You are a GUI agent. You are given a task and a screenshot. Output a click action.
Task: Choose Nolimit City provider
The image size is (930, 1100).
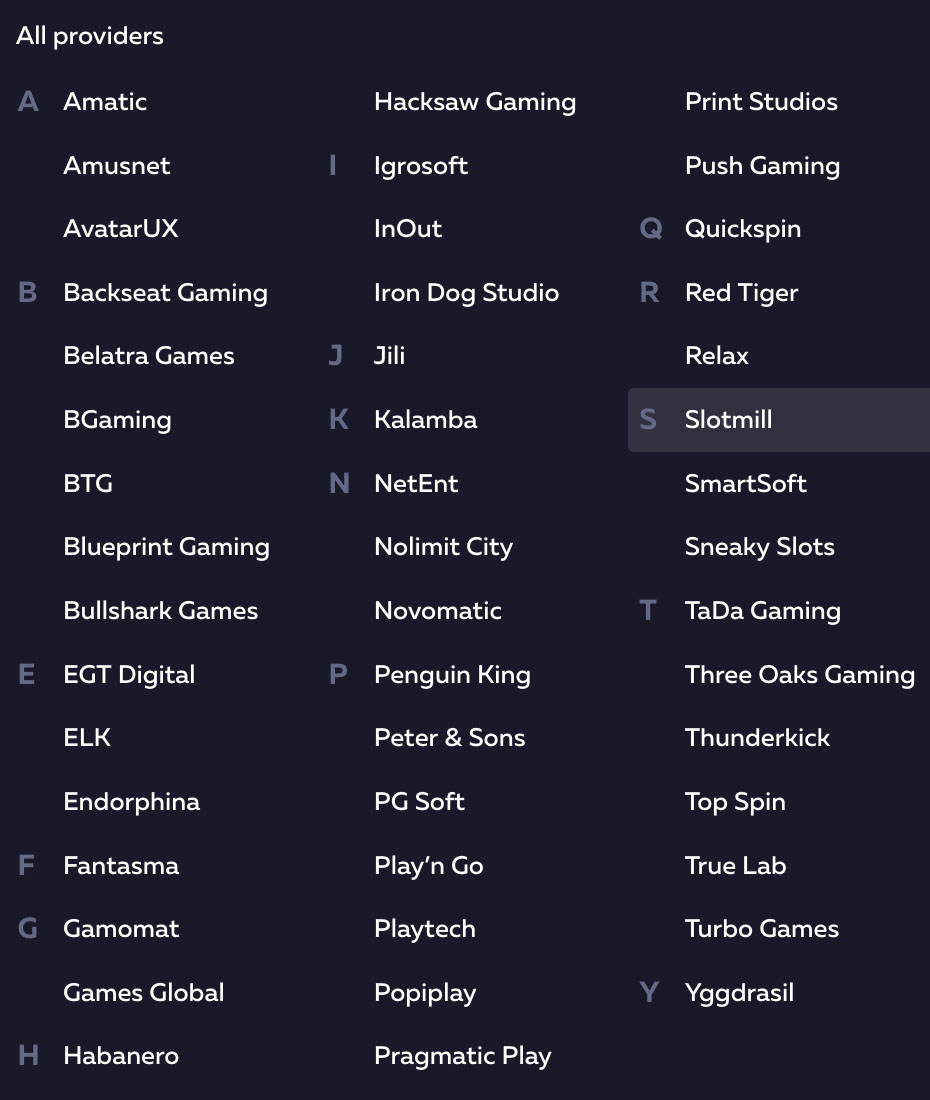click(x=443, y=547)
